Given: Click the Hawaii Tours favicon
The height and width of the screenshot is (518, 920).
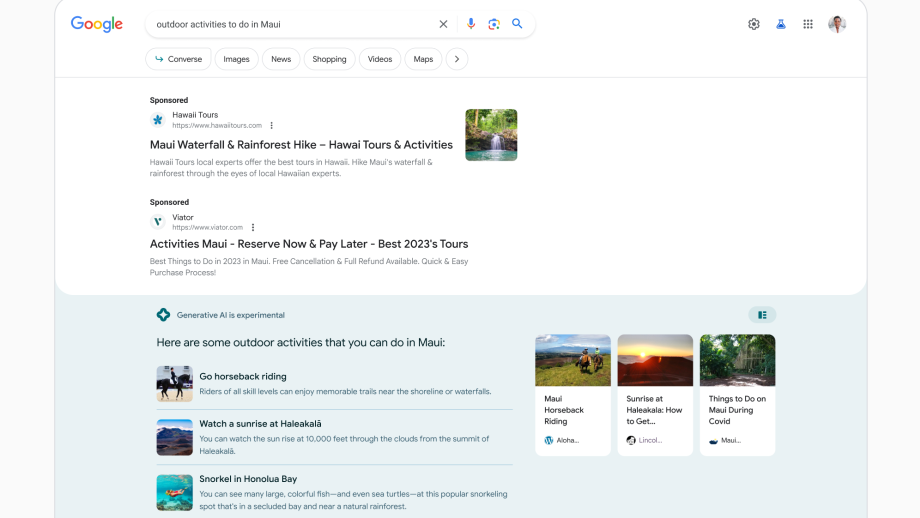Looking at the screenshot, I should (x=157, y=120).
